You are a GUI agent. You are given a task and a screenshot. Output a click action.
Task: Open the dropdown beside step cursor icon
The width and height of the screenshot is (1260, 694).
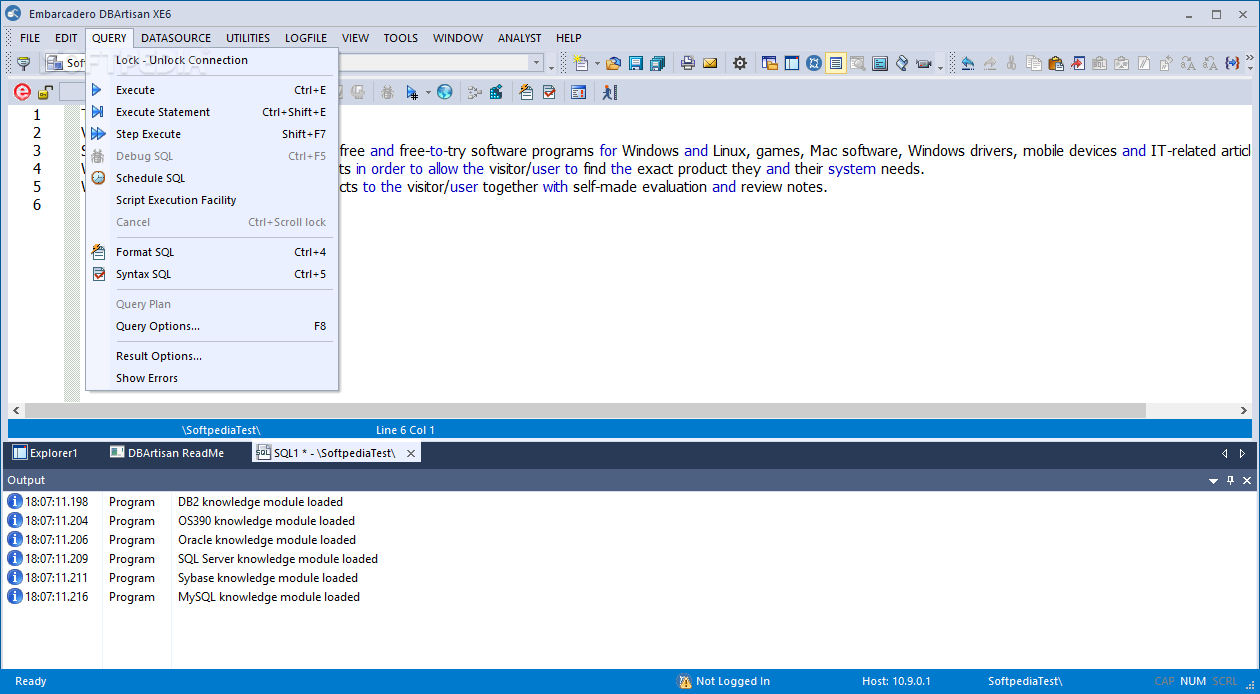click(428, 92)
